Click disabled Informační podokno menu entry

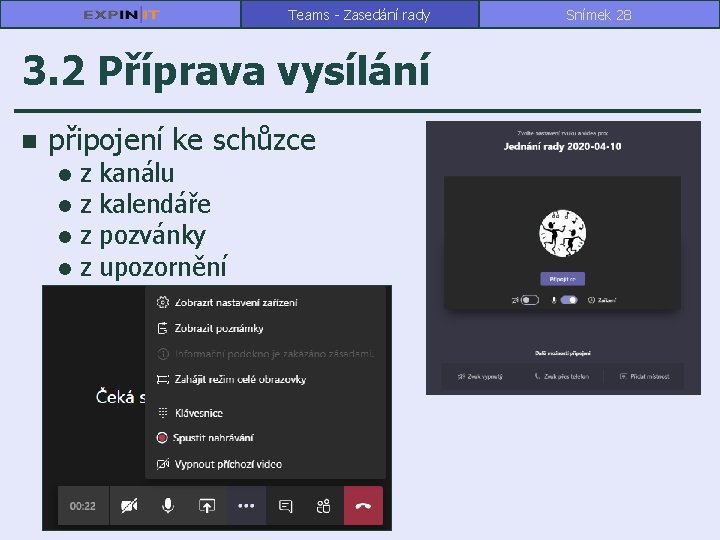point(265,354)
